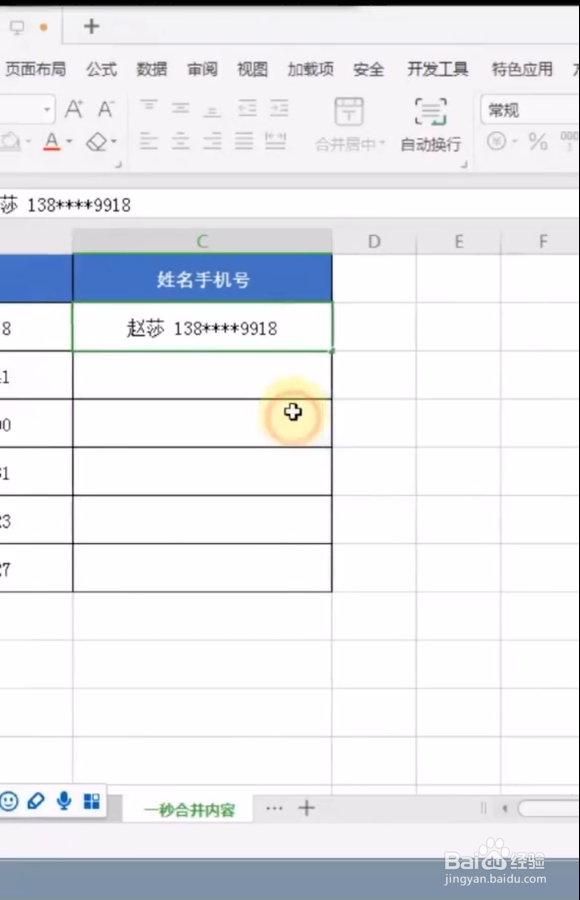Image resolution: width=580 pixels, height=900 pixels.
Task: Select column C header
Action: point(202,241)
